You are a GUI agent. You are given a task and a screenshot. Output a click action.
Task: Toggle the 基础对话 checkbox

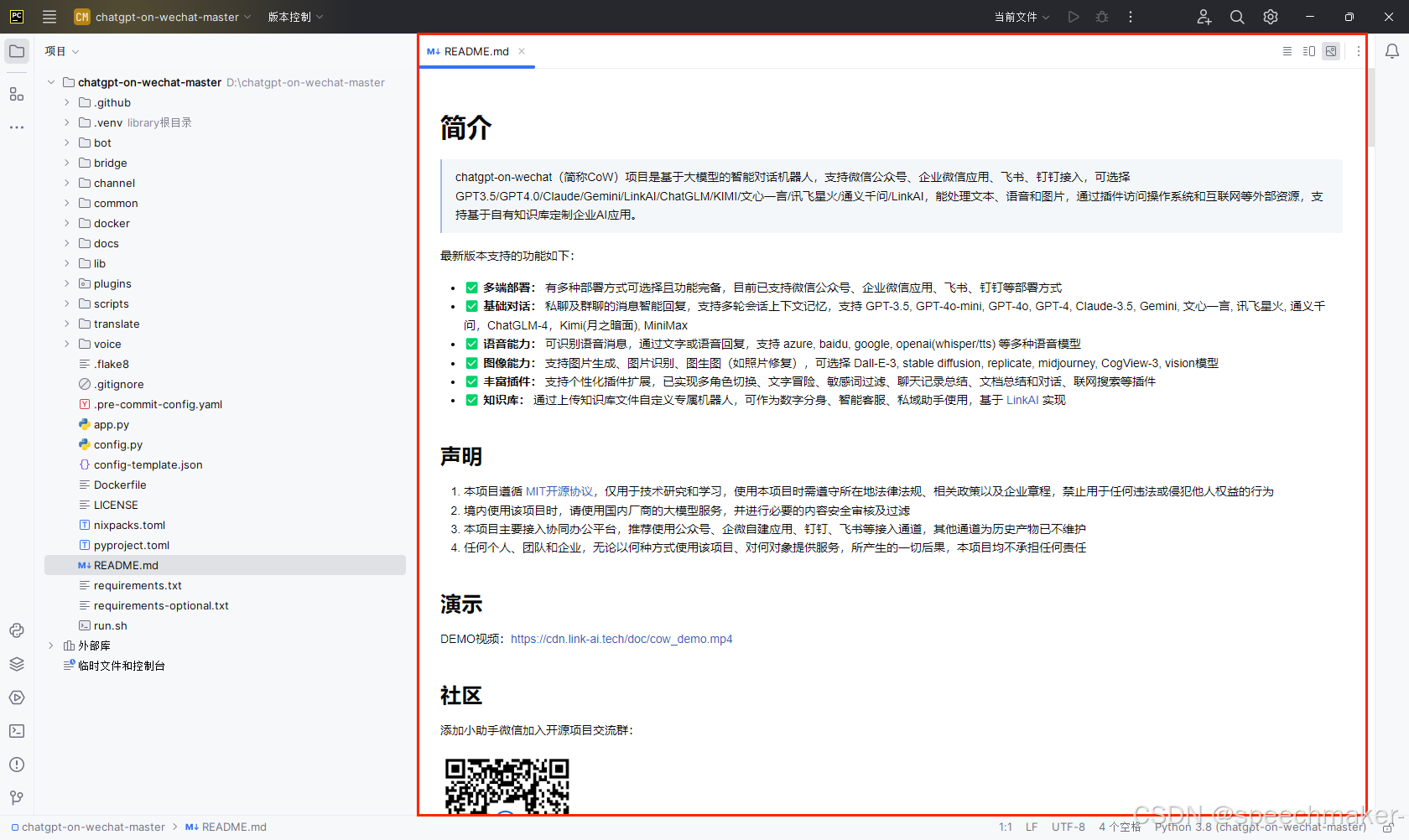click(471, 306)
